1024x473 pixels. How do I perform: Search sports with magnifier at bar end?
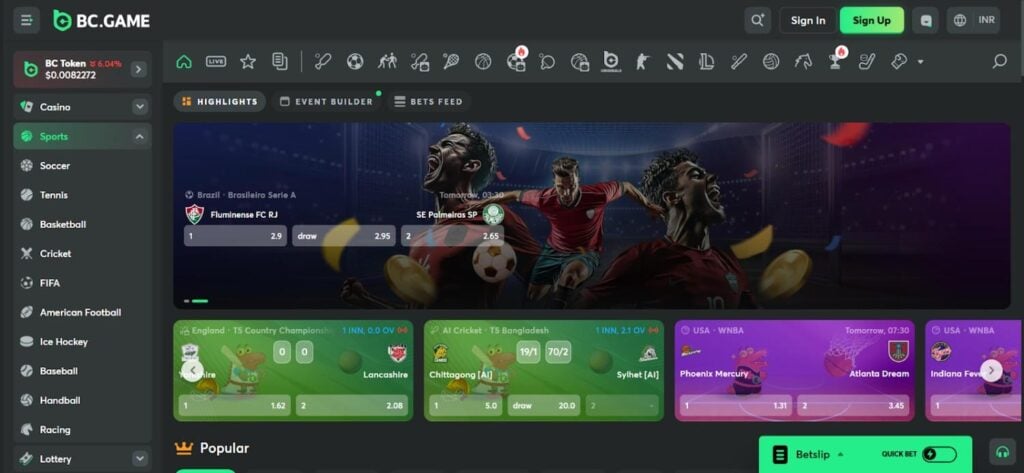[x=999, y=61]
